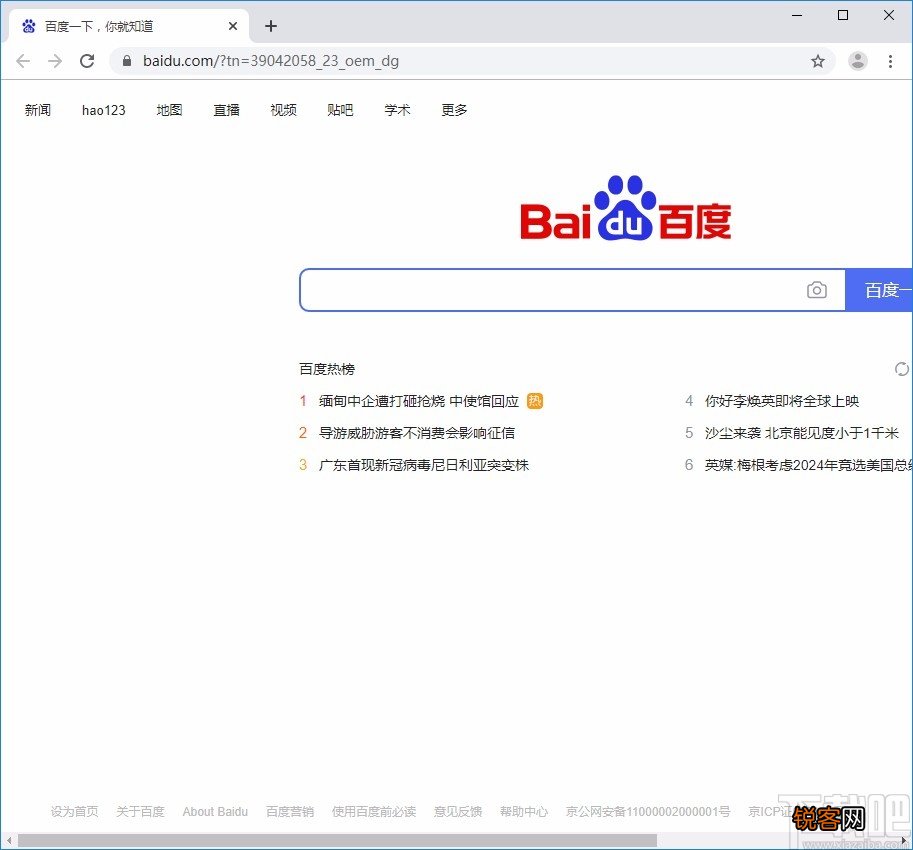Click the horizontal scrollbar thumb

click(338, 841)
